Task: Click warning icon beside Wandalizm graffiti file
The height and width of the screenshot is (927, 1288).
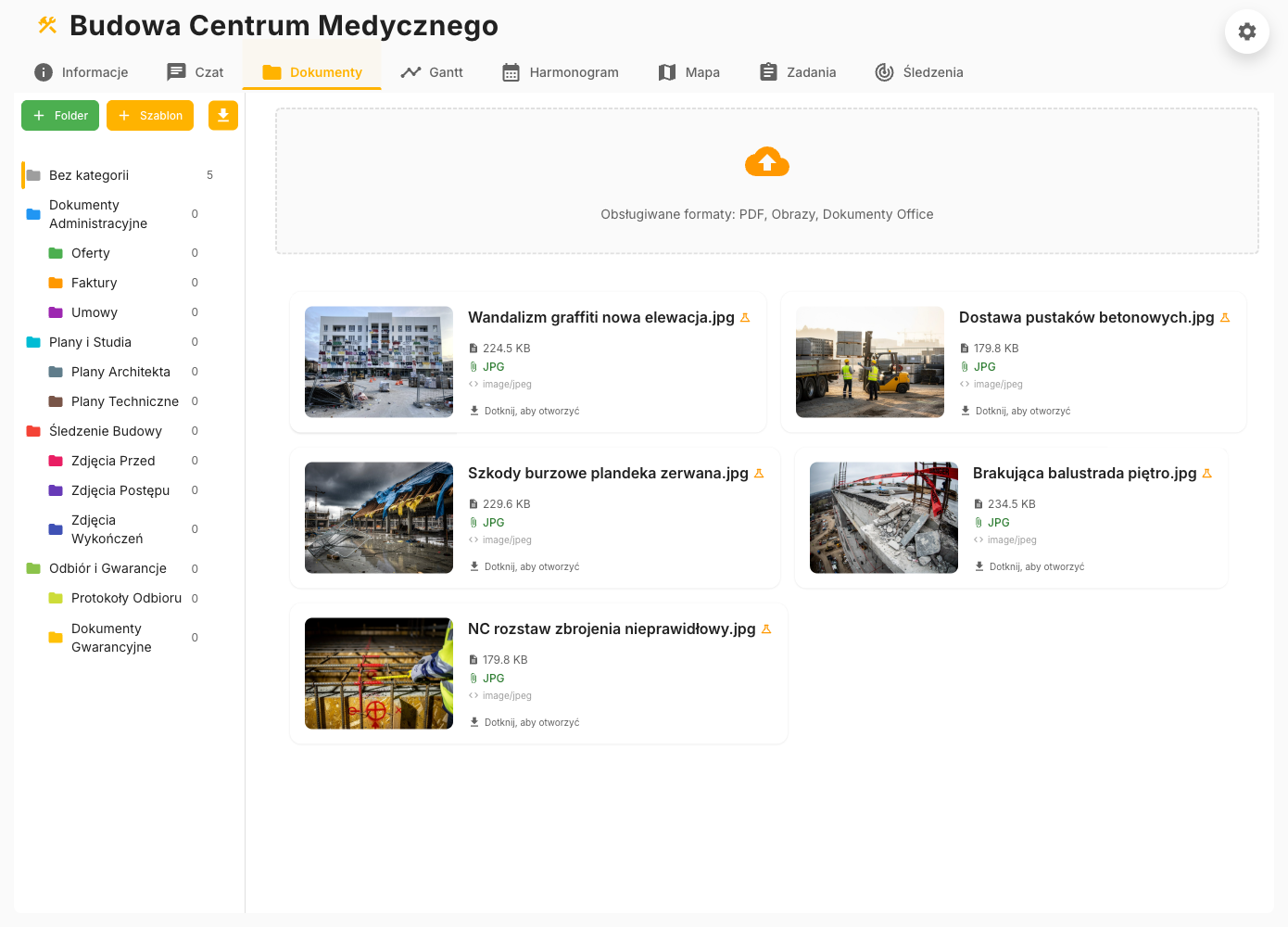Action: click(x=745, y=318)
